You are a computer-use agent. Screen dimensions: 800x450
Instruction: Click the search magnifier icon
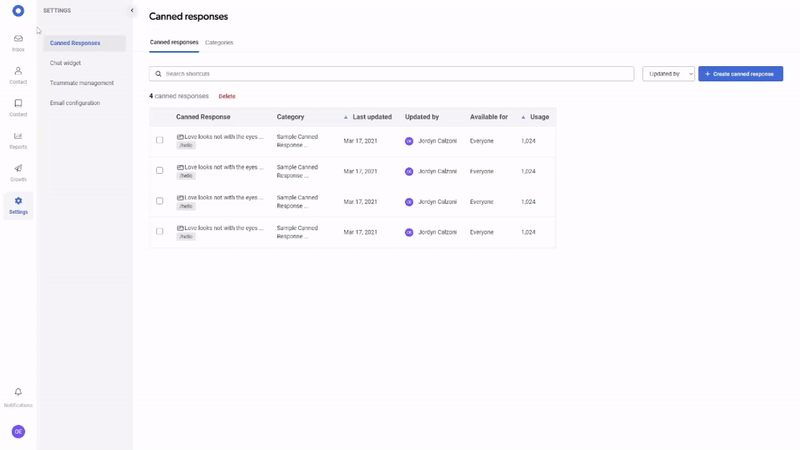point(159,74)
